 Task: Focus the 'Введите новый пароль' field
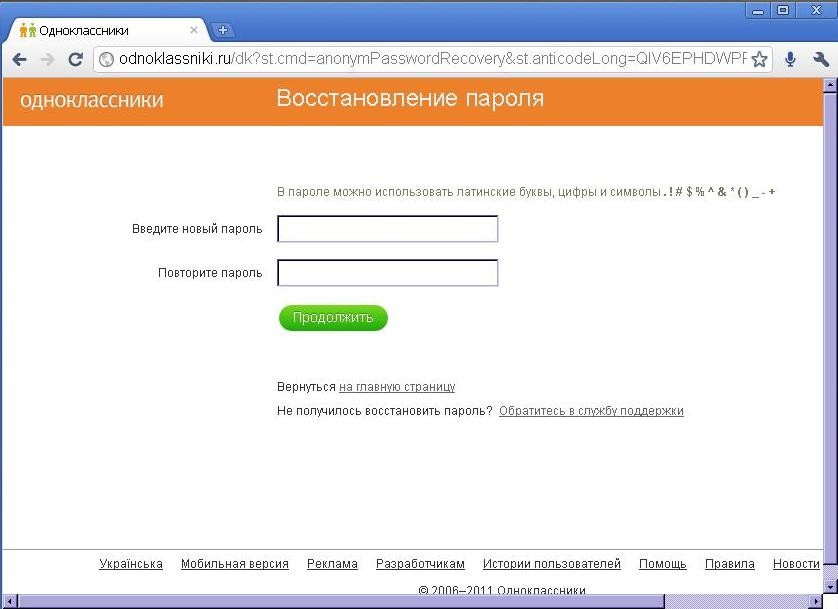387,229
